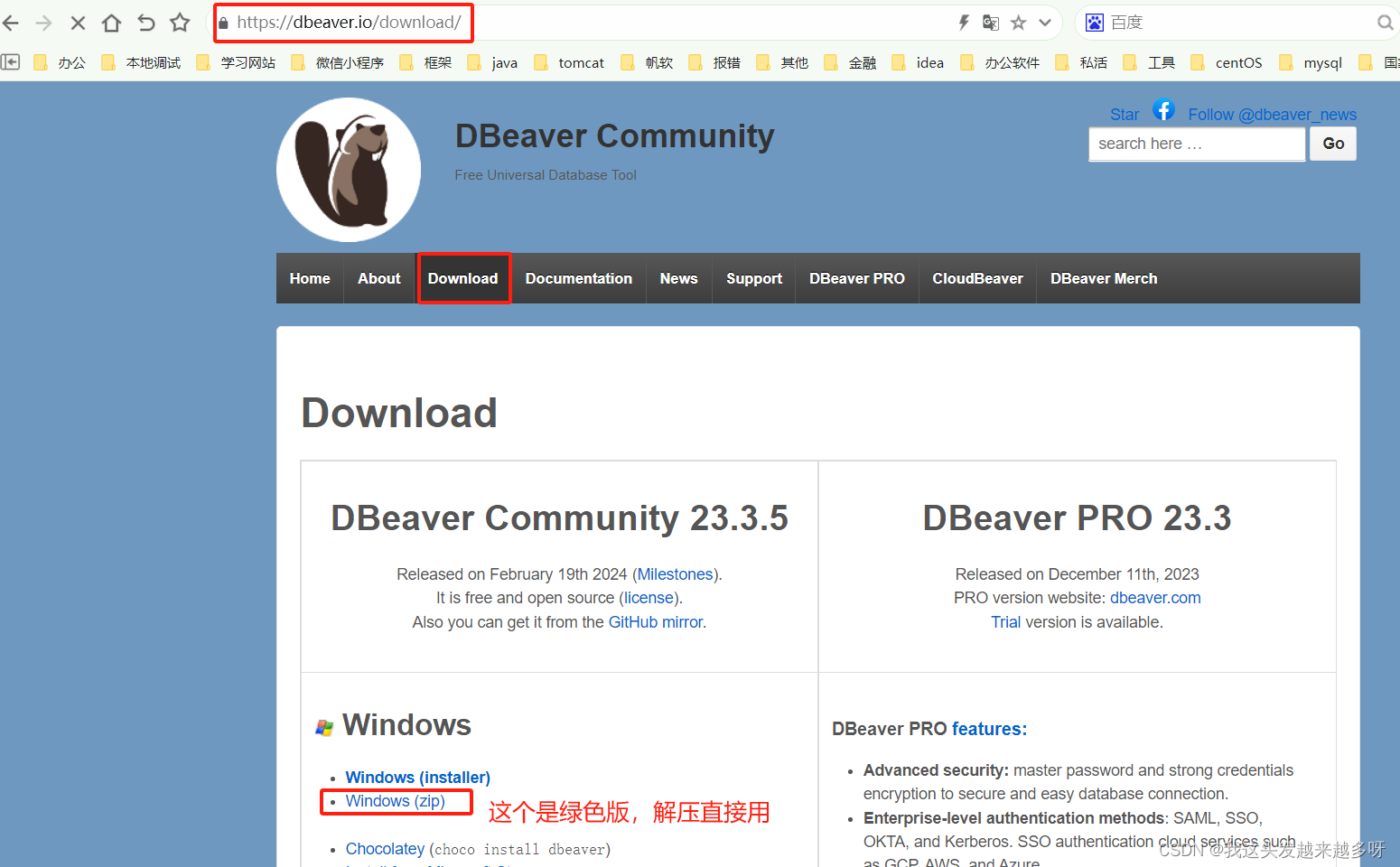Click the DBeaver Community site title
Screen dimensions: 1400x867
614,136
